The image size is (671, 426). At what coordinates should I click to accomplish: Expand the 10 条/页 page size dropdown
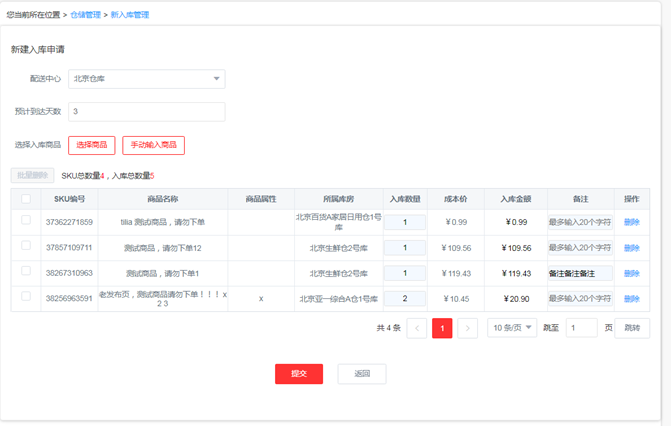pos(511,328)
